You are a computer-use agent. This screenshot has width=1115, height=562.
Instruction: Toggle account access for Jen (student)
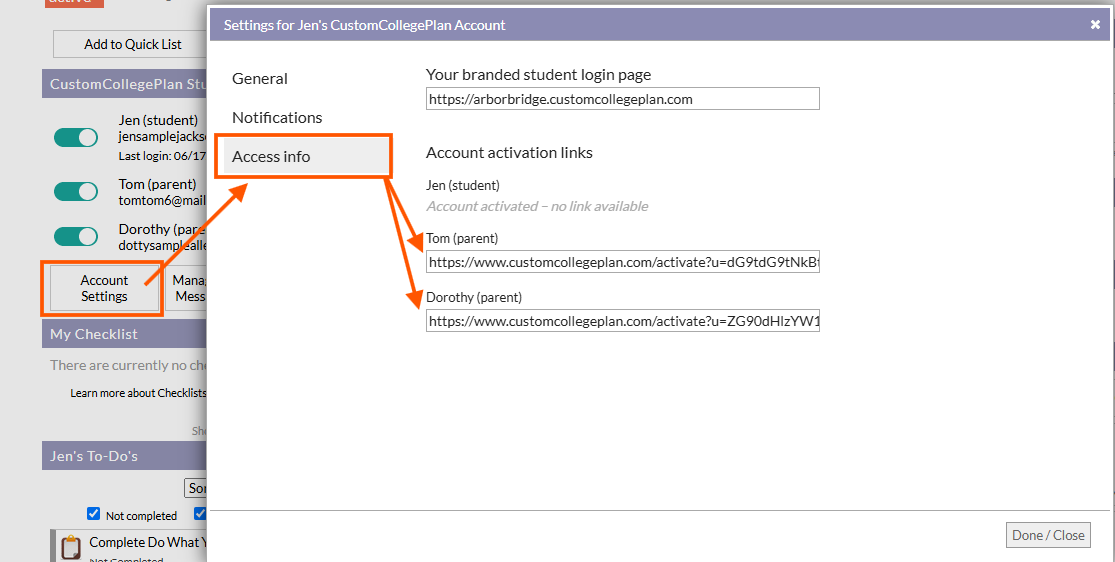click(x=76, y=138)
